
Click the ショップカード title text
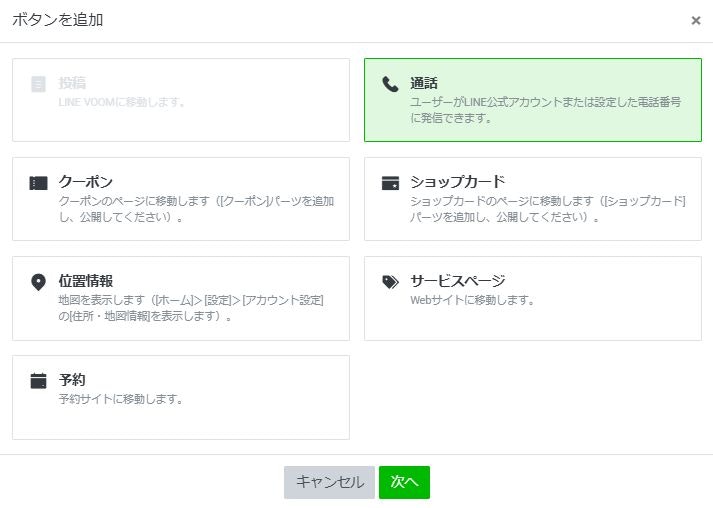tap(457, 182)
